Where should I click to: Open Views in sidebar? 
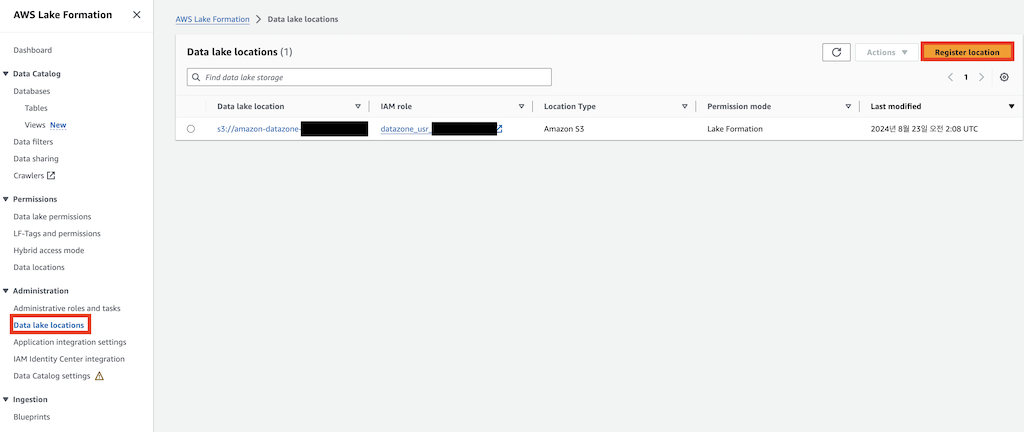click(35, 125)
